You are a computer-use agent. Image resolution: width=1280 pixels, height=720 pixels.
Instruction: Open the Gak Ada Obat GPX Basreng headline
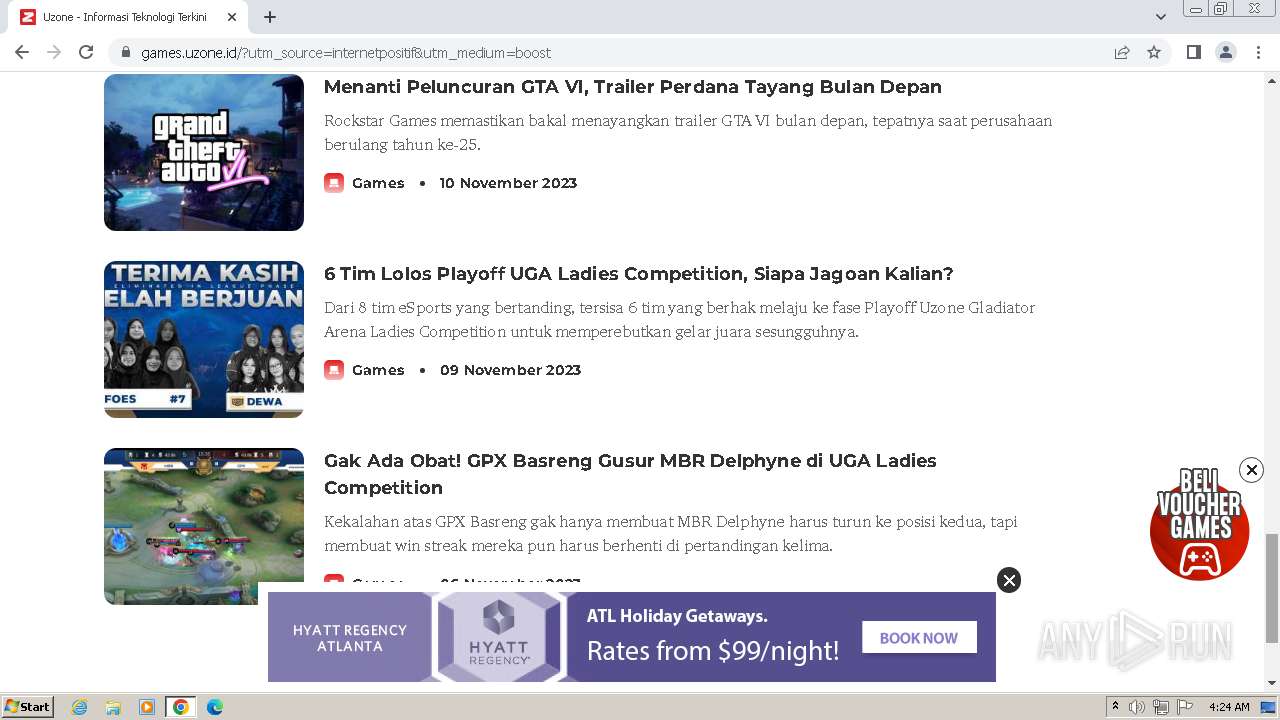pyautogui.click(x=630, y=474)
